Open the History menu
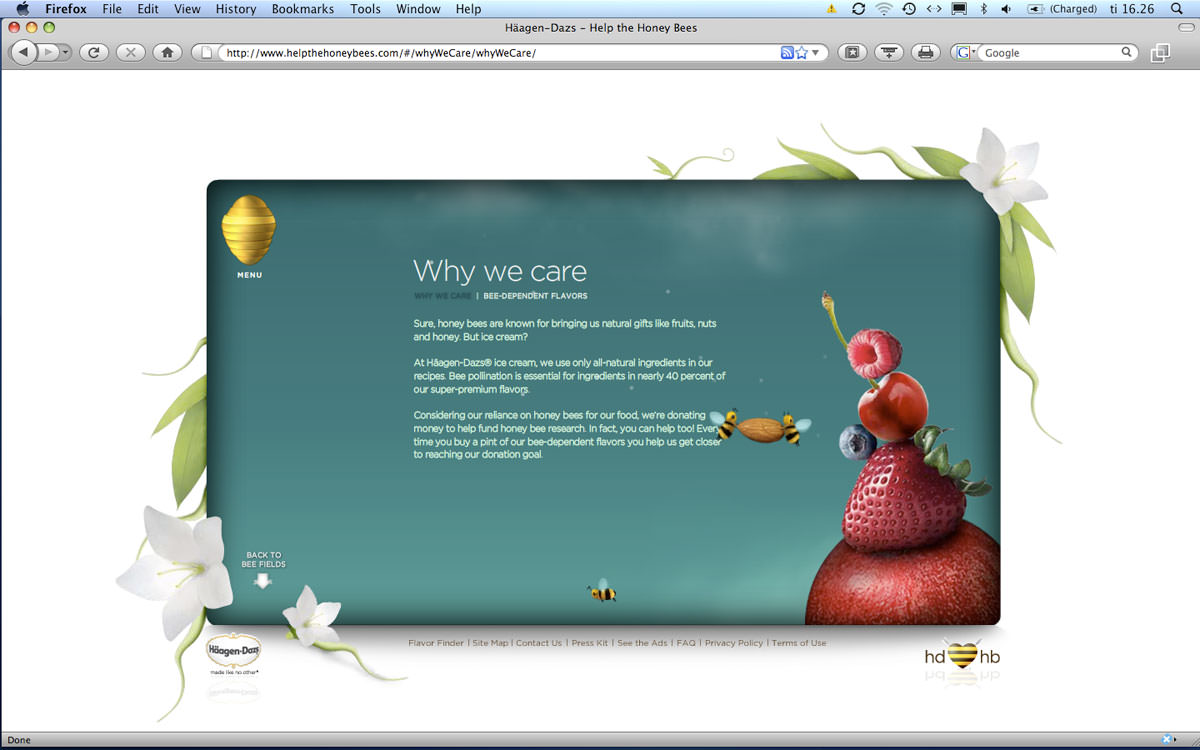1200x750 pixels. coord(236,9)
